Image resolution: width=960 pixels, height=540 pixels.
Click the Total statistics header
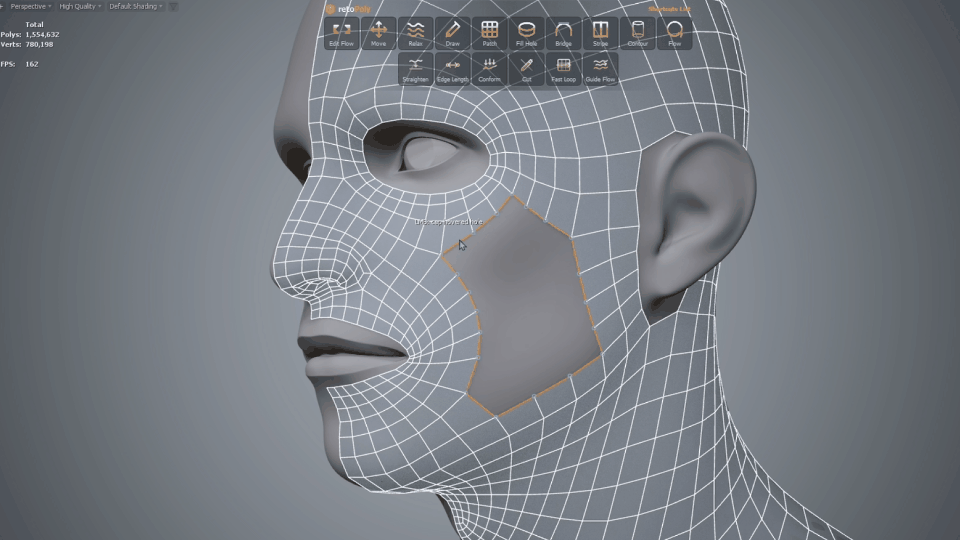34,25
